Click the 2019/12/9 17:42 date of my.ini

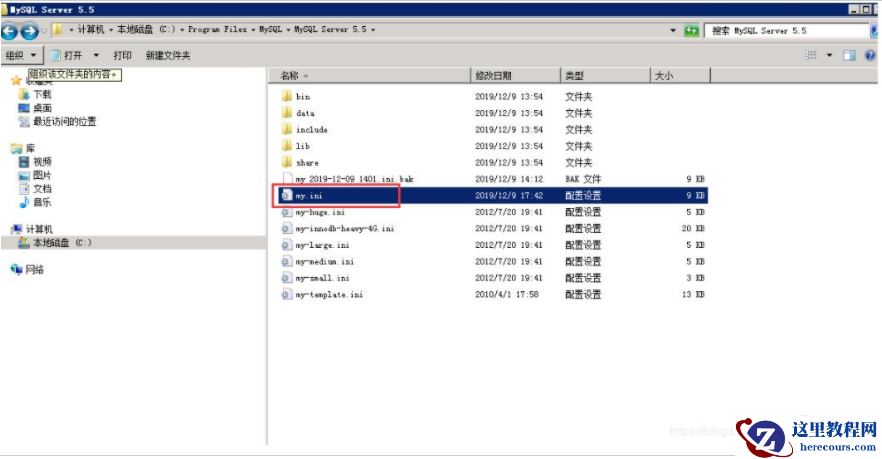509,195
